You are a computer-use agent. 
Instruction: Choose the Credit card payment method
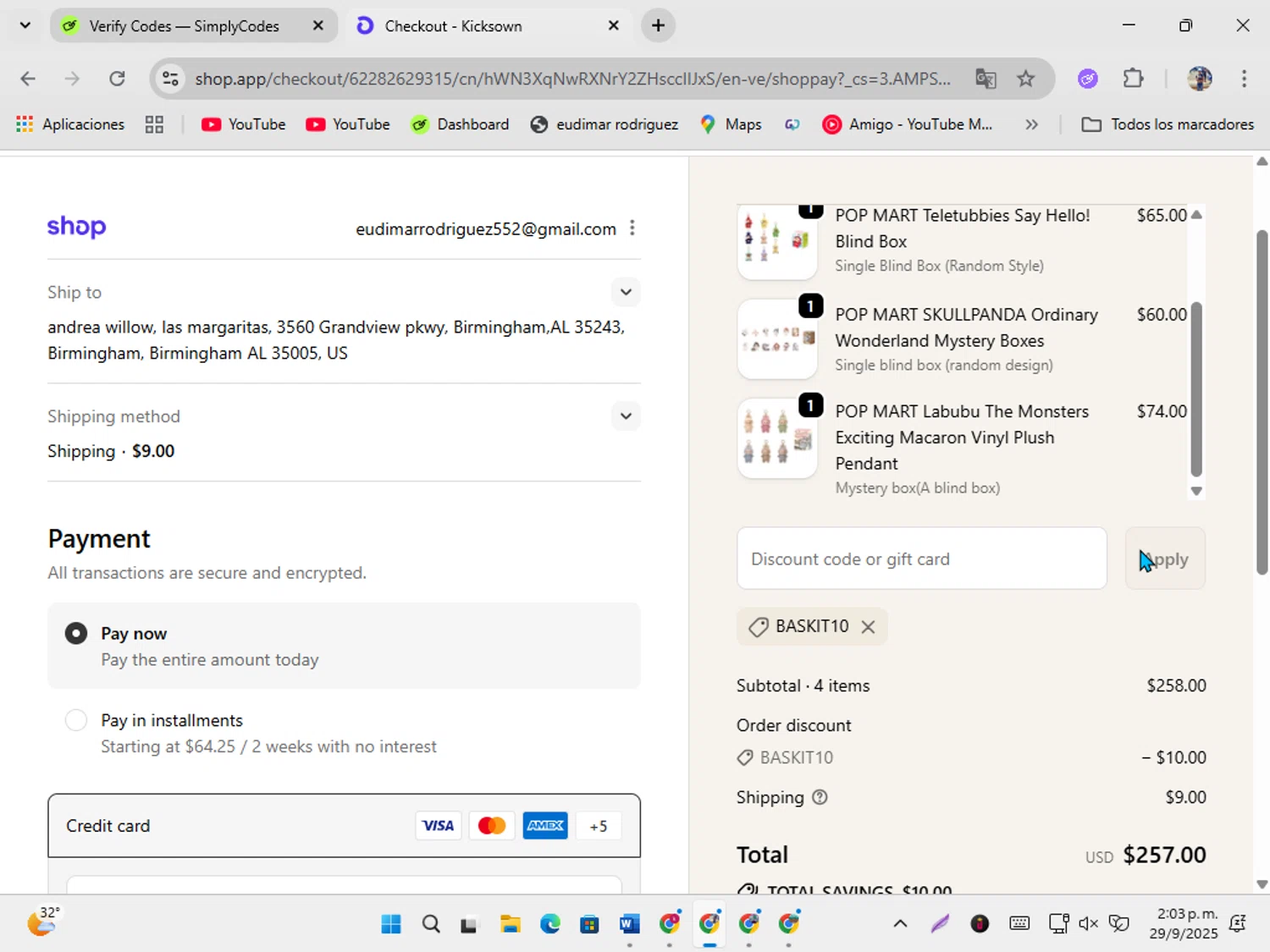pos(344,826)
